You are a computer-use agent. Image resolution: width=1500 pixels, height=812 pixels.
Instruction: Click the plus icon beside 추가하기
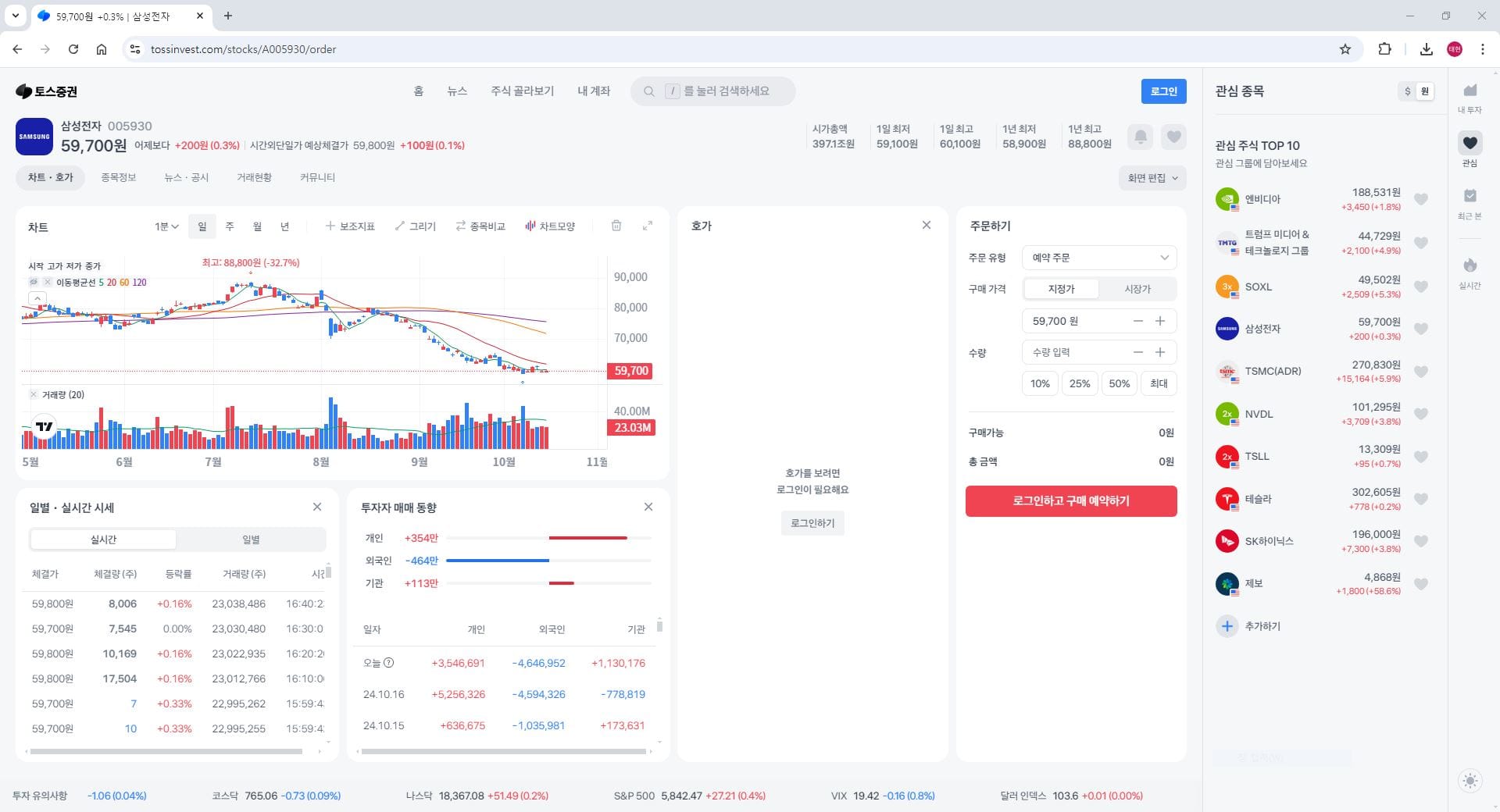[x=1227, y=626]
